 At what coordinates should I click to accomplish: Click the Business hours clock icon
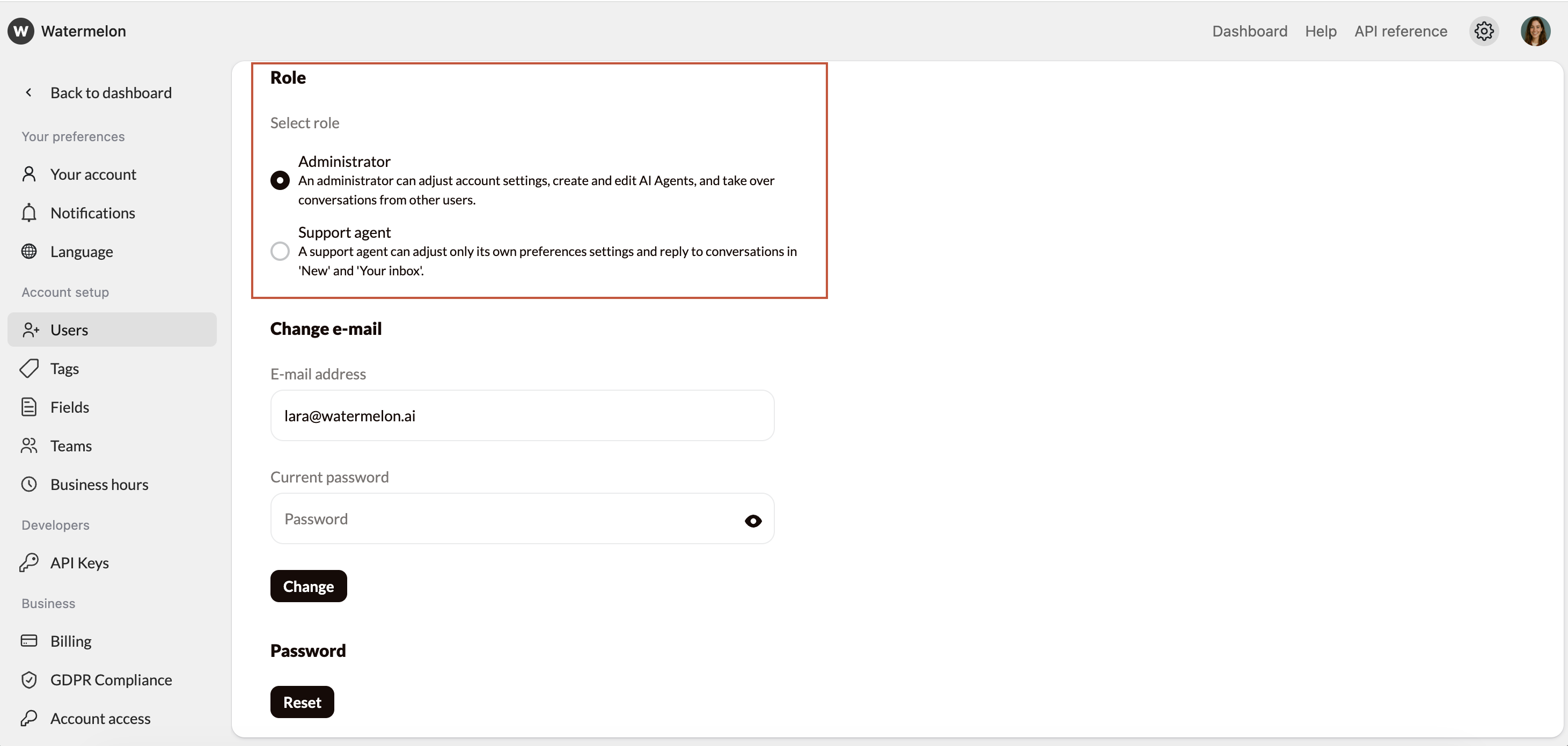coord(28,485)
